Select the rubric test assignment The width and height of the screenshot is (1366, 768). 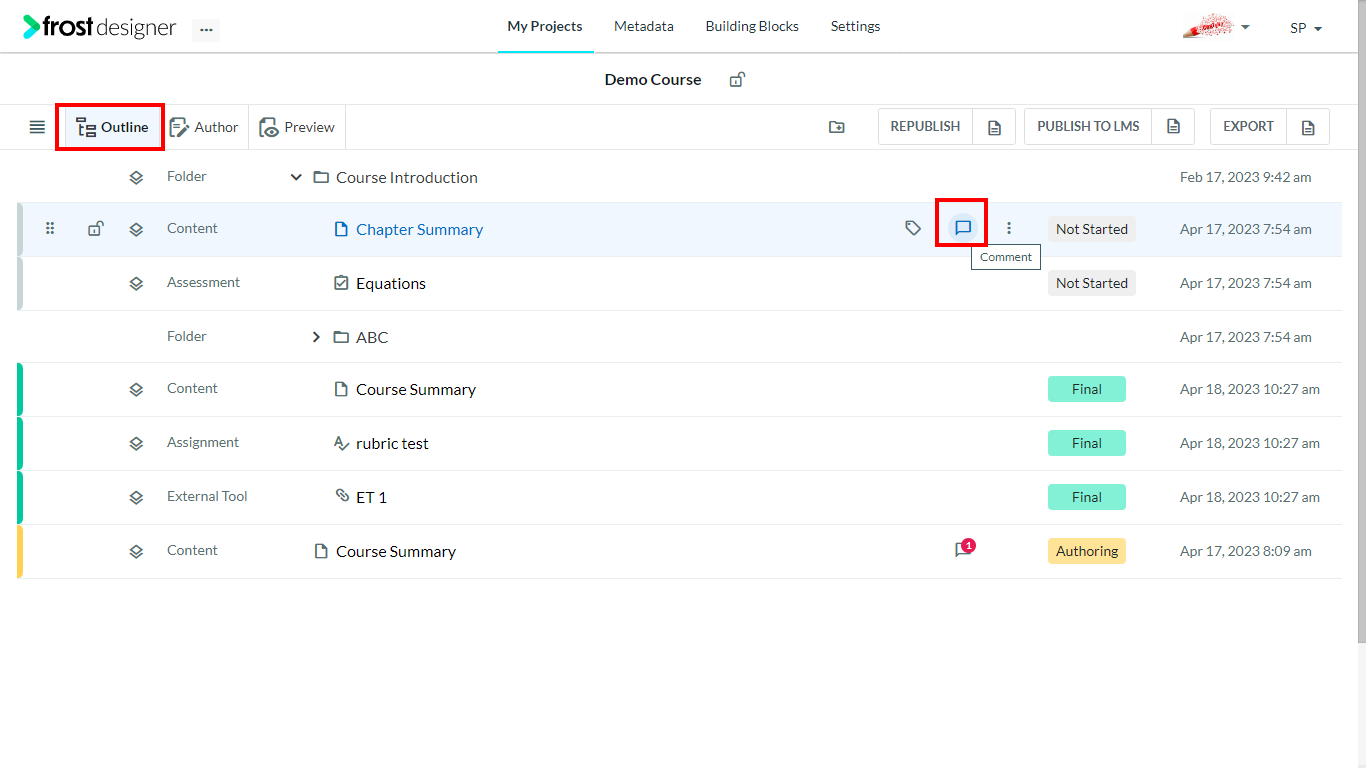point(392,444)
